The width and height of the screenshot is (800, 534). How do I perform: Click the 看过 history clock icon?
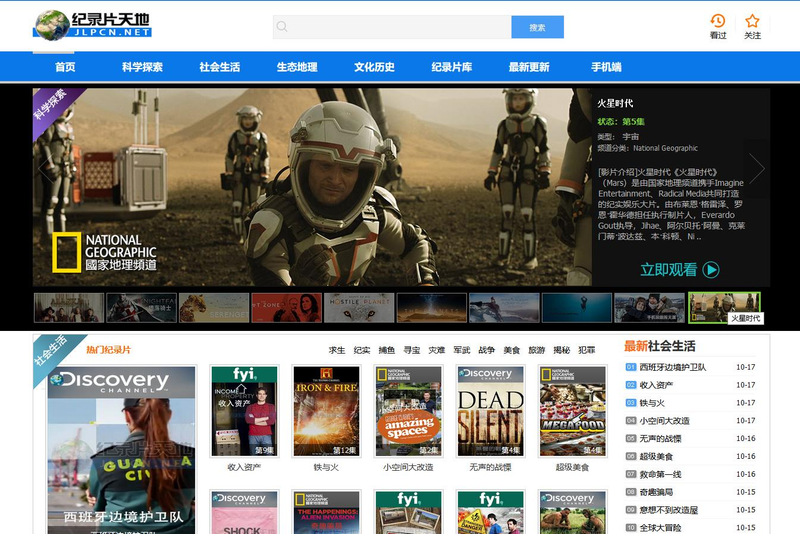click(x=718, y=21)
